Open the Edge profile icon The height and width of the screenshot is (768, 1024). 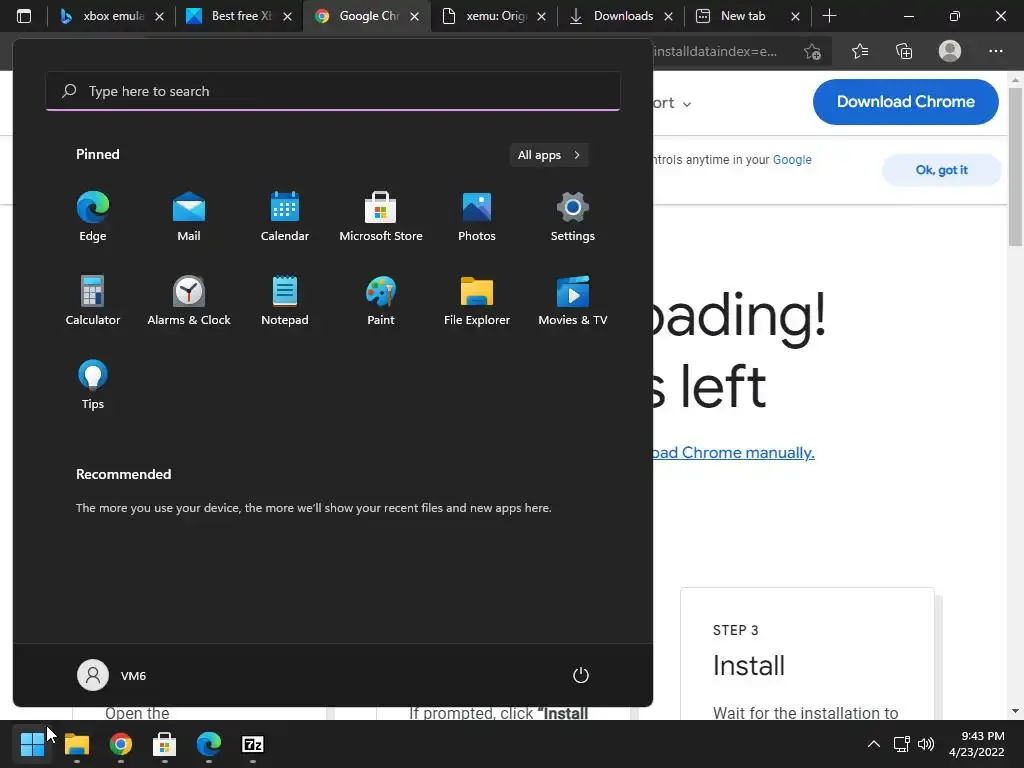950,51
